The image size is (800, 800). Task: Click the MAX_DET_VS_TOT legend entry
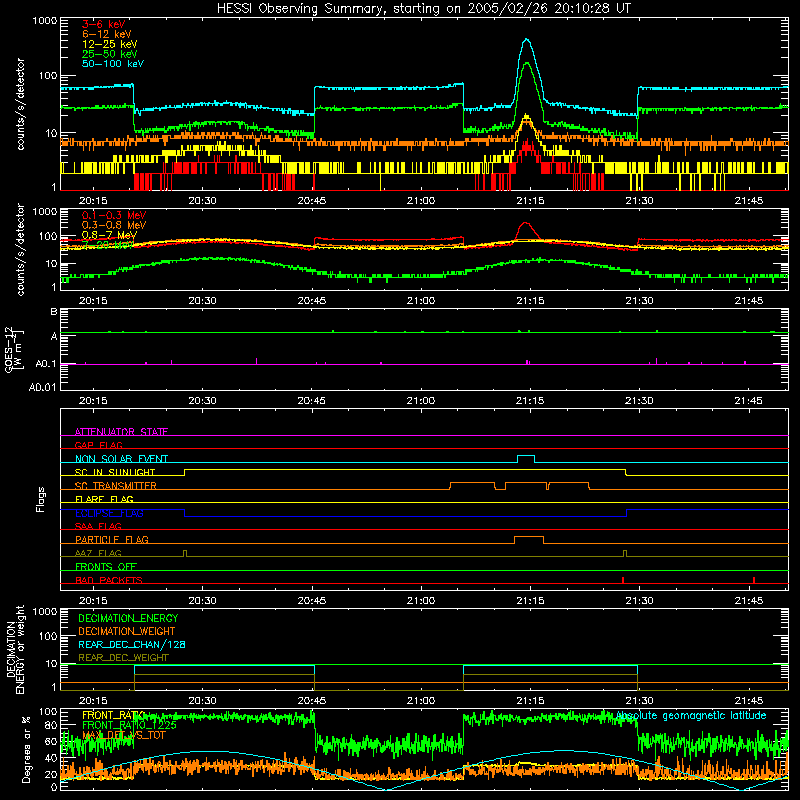tap(124, 735)
